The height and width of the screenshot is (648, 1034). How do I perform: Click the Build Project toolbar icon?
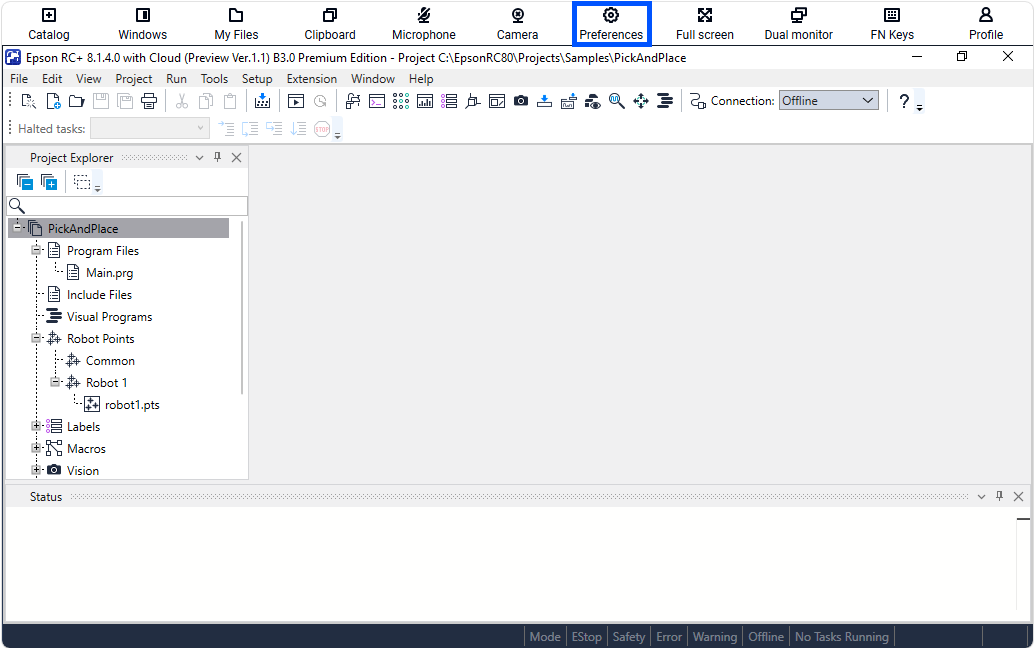(262, 101)
